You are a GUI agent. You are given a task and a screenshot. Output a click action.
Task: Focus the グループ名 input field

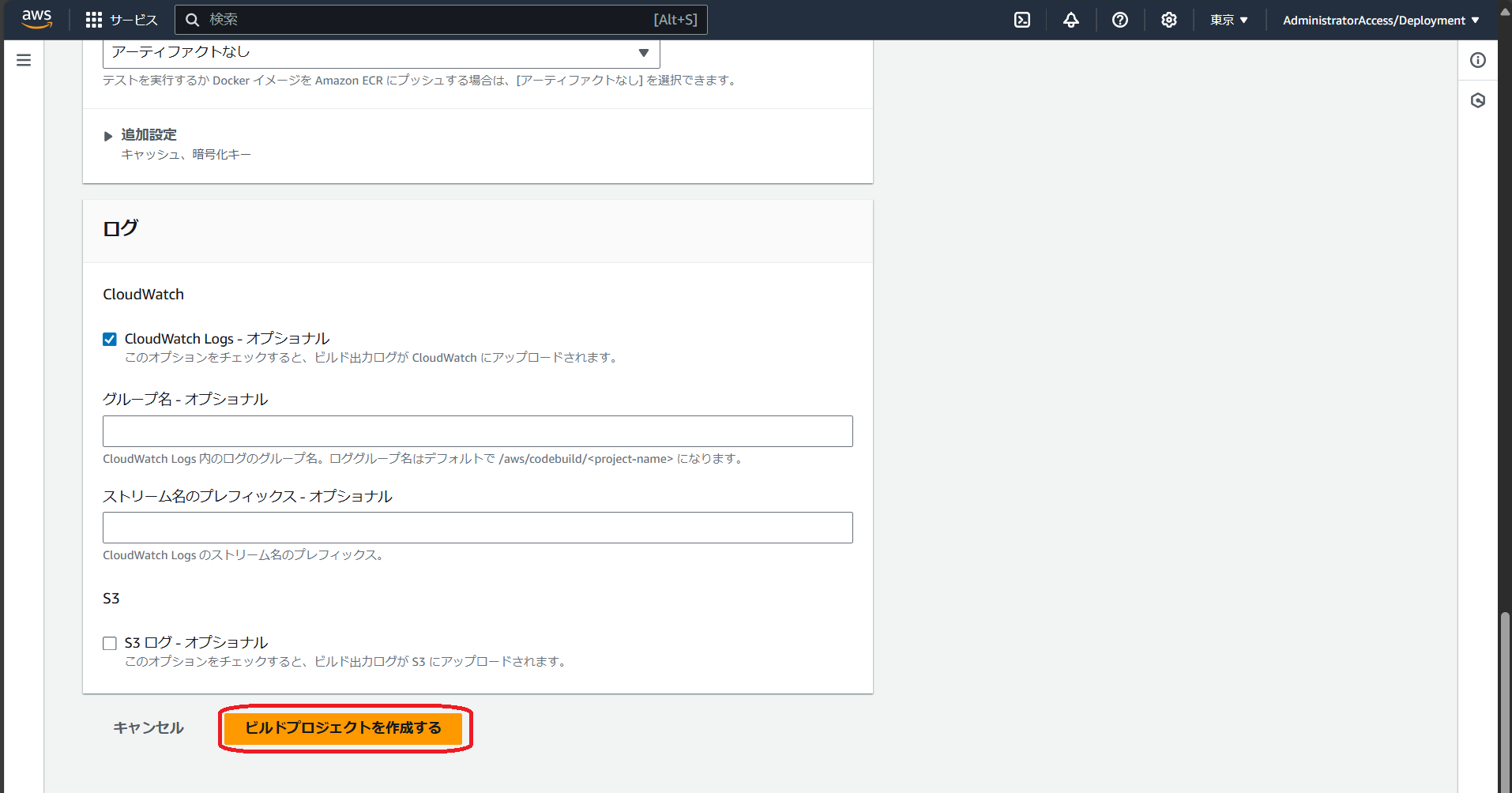pos(478,431)
